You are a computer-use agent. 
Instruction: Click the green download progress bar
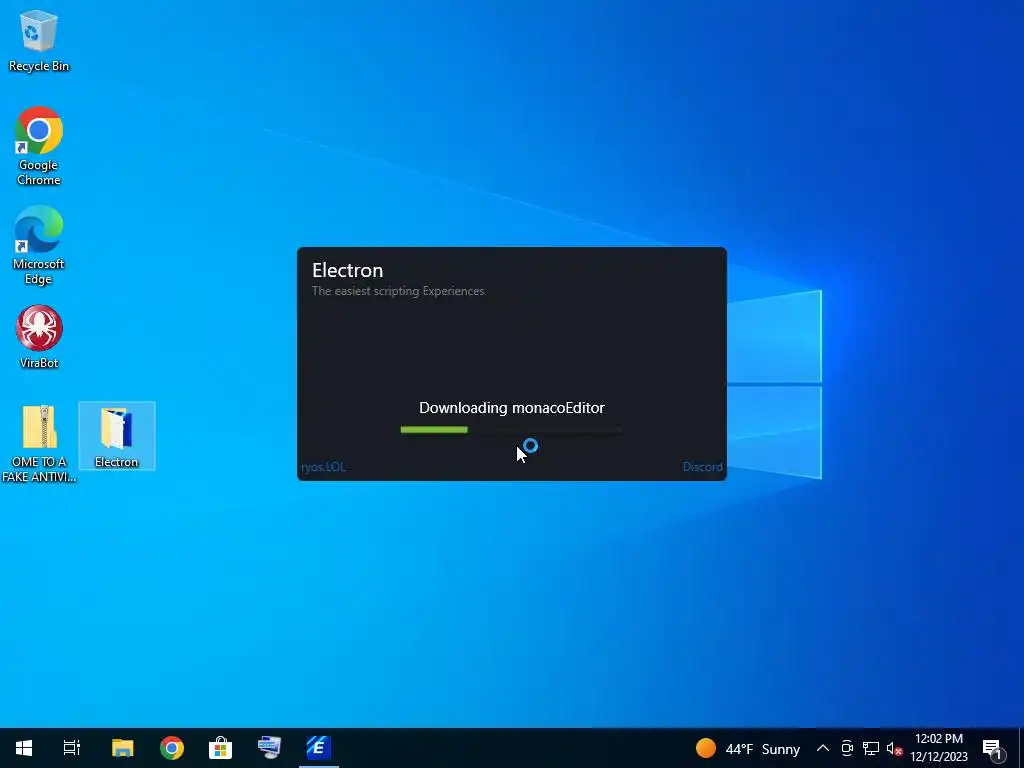tap(511, 430)
